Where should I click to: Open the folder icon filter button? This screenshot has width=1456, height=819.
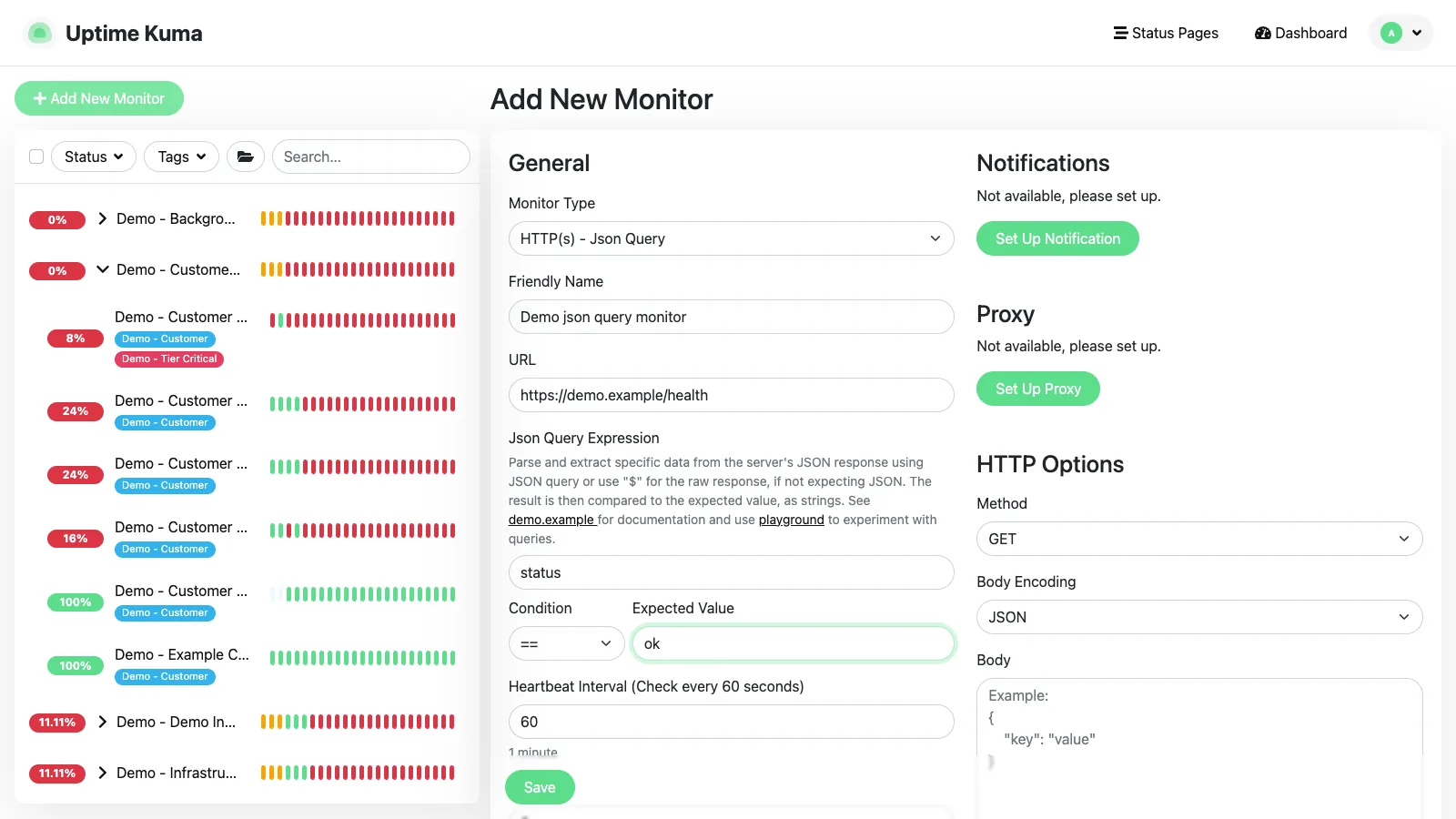pos(246,157)
